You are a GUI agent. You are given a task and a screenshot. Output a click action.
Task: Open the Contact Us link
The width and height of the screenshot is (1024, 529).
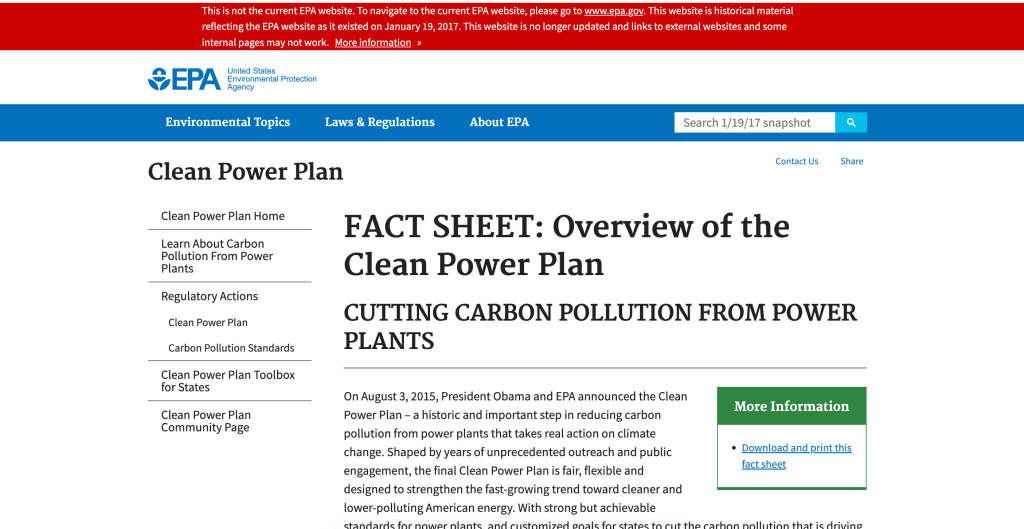(796, 161)
